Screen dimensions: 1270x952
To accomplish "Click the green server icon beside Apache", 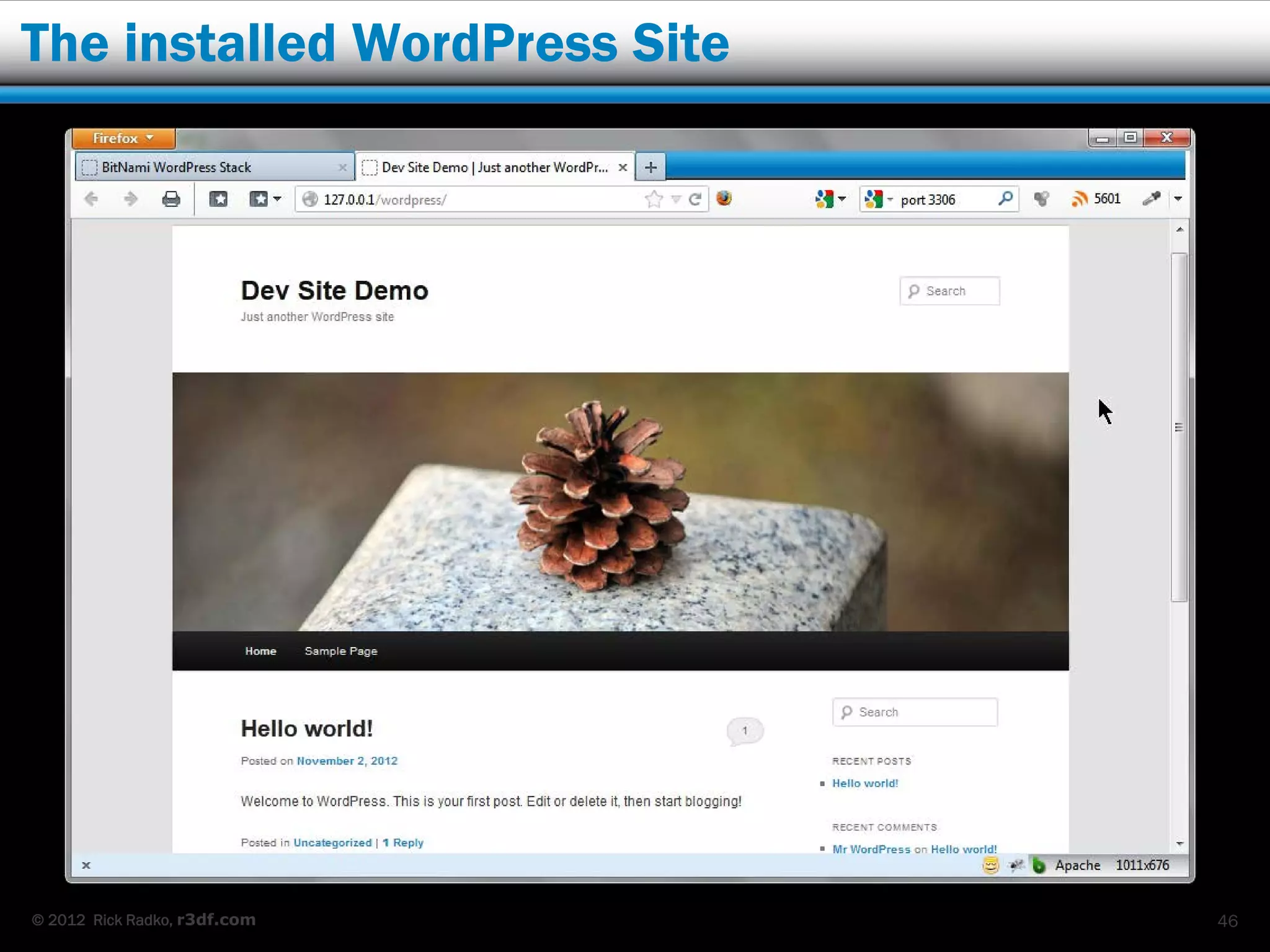I will tap(1039, 865).
